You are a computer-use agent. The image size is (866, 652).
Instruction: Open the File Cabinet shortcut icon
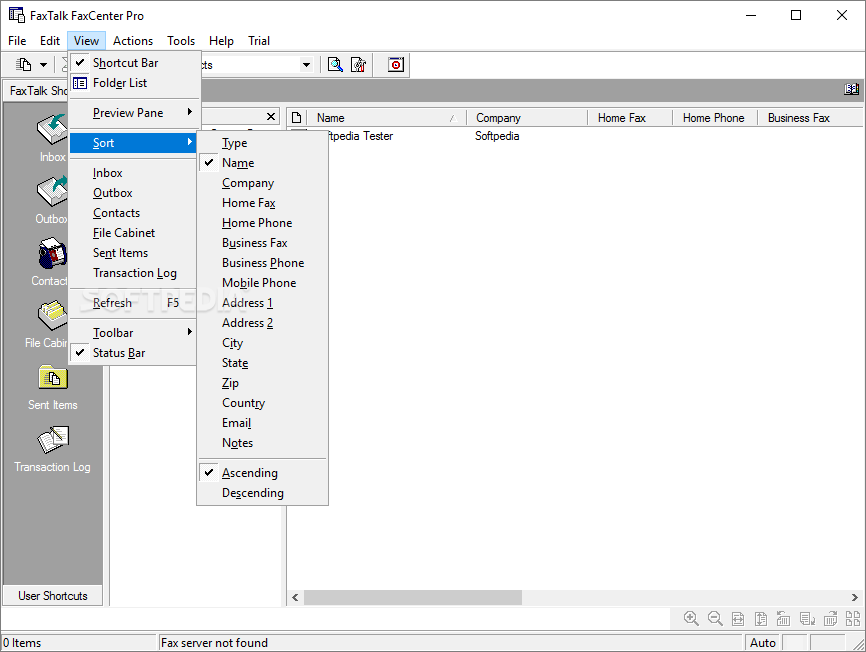pos(52,316)
